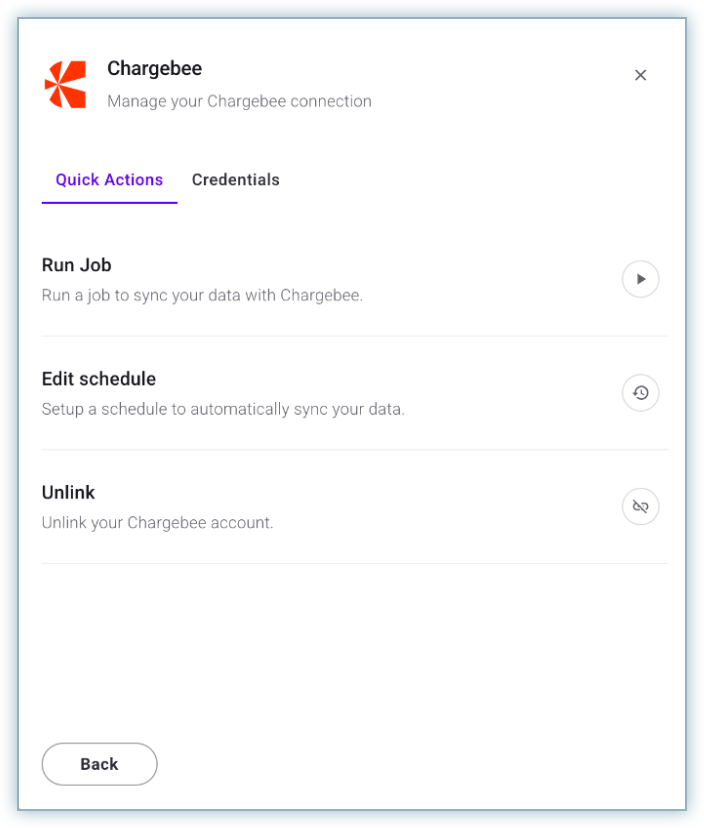The height and width of the screenshot is (828, 704).
Task: Open the Edit schedule clock icon
Action: [x=641, y=393]
